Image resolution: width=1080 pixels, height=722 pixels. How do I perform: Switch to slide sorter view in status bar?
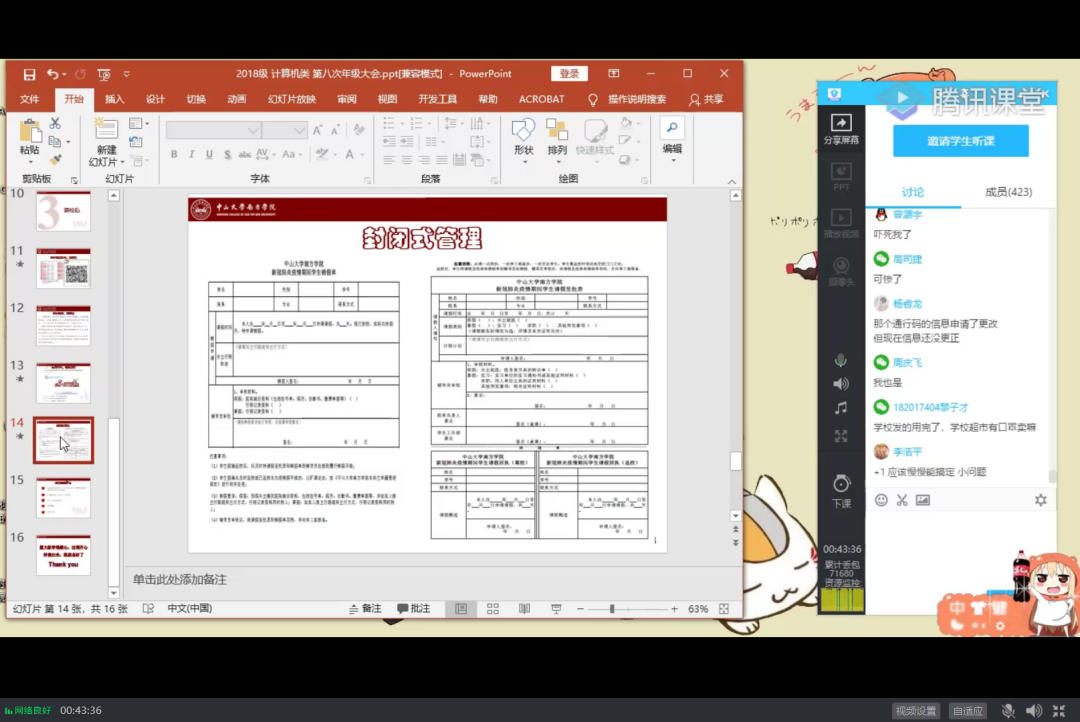point(492,609)
